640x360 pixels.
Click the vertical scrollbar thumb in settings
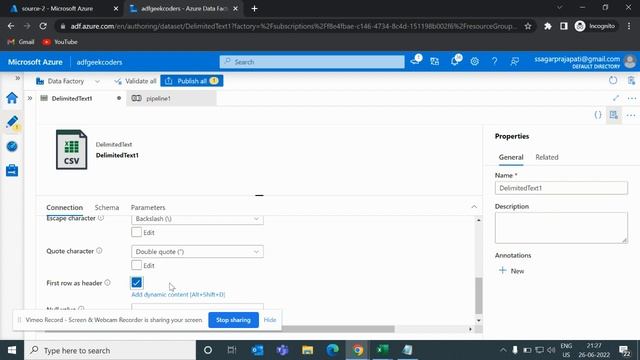tap(479, 296)
